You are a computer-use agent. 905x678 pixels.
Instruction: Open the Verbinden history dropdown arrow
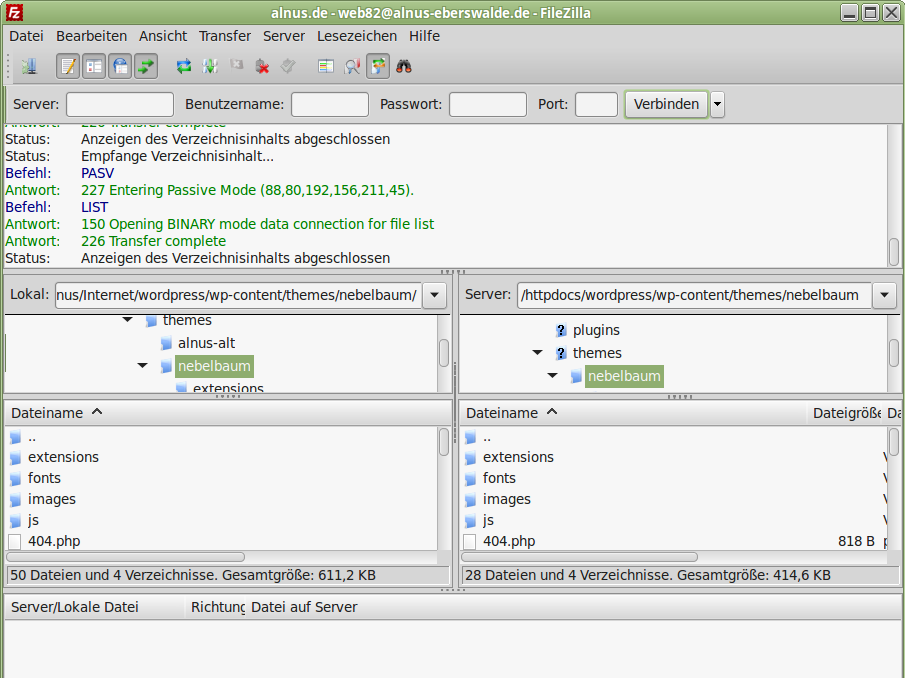pyautogui.click(x=717, y=104)
